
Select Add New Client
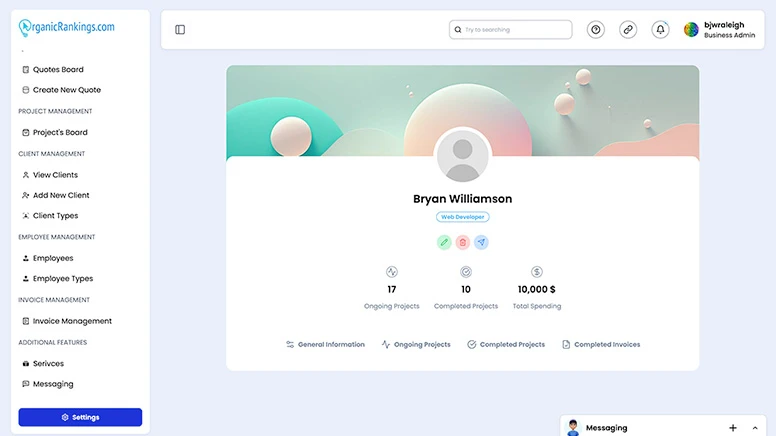56,195
